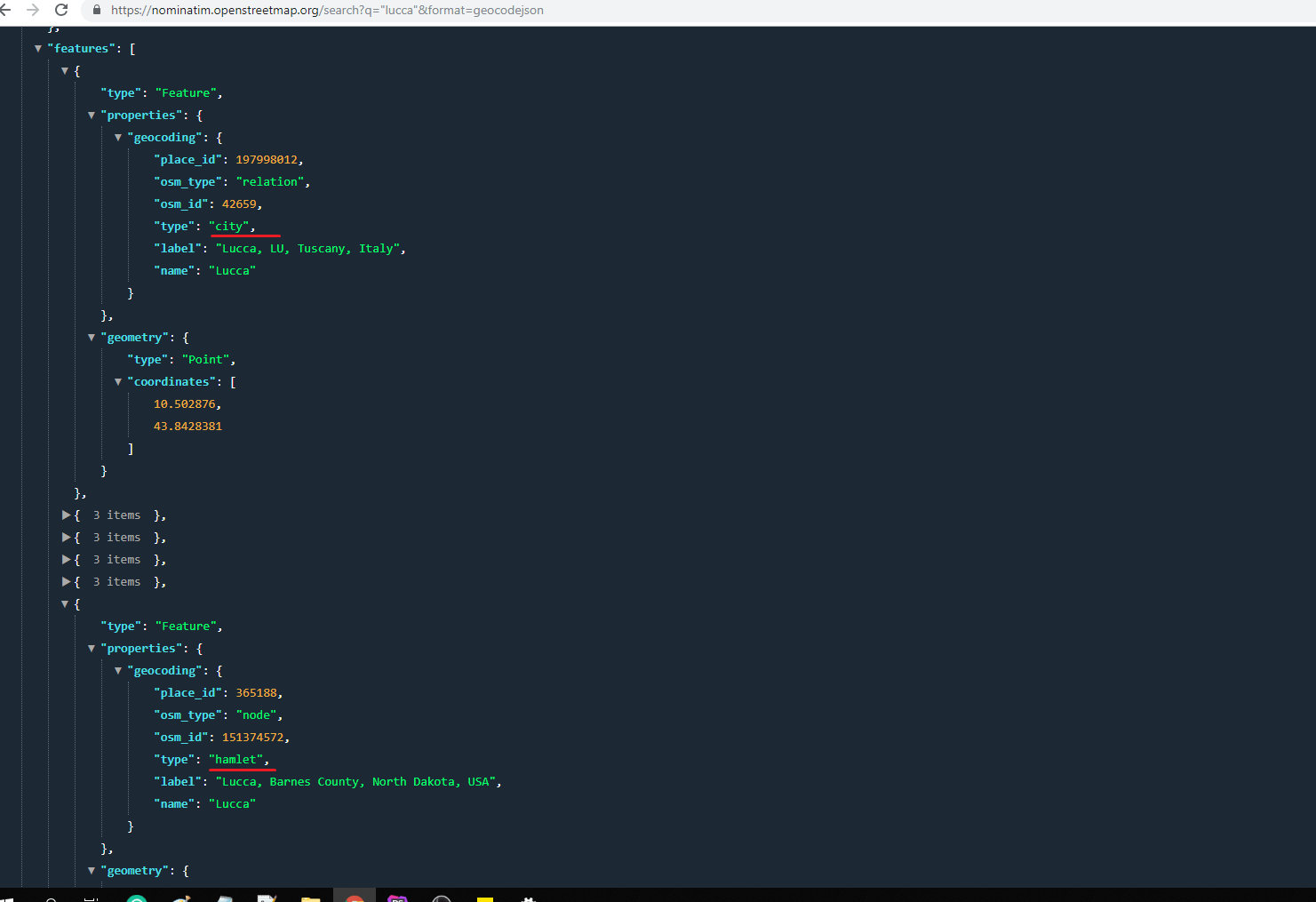Open File Explorer from the taskbar

[310, 898]
